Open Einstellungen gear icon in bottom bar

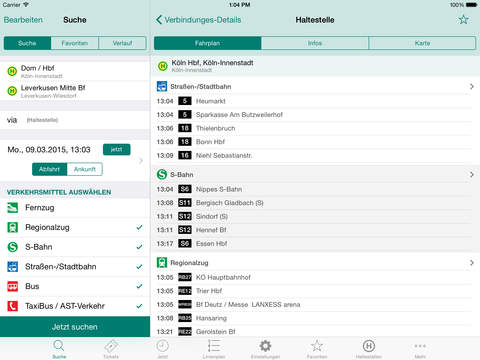coord(265,346)
